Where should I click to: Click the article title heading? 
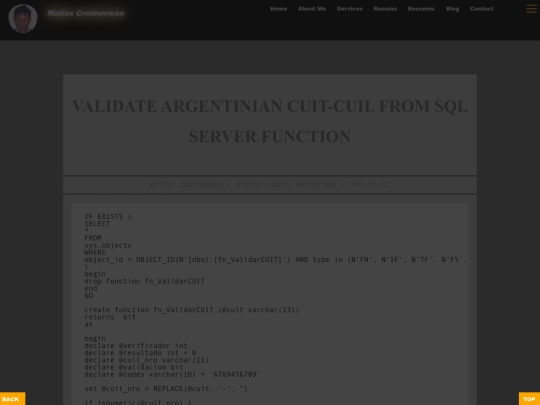coord(270,121)
